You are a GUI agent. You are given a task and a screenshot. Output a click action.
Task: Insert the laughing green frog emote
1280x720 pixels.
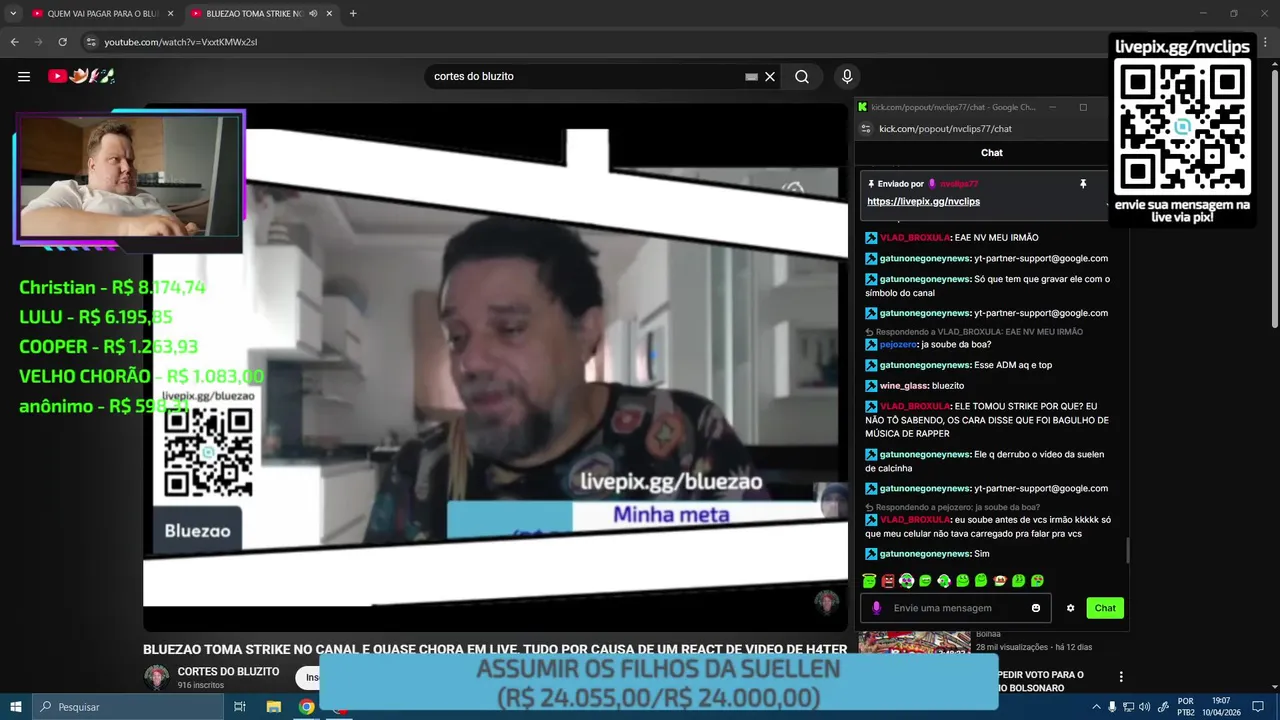click(925, 581)
